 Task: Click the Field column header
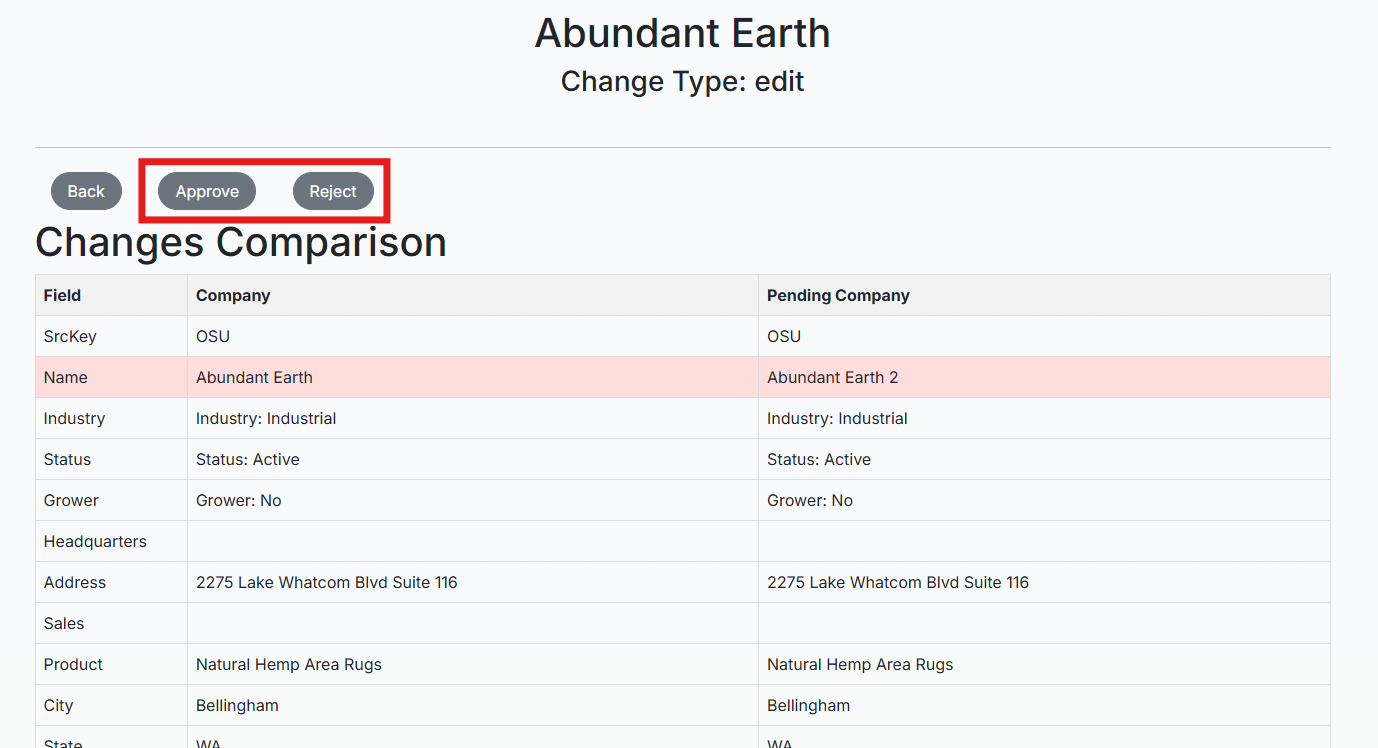tap(111, 295)
